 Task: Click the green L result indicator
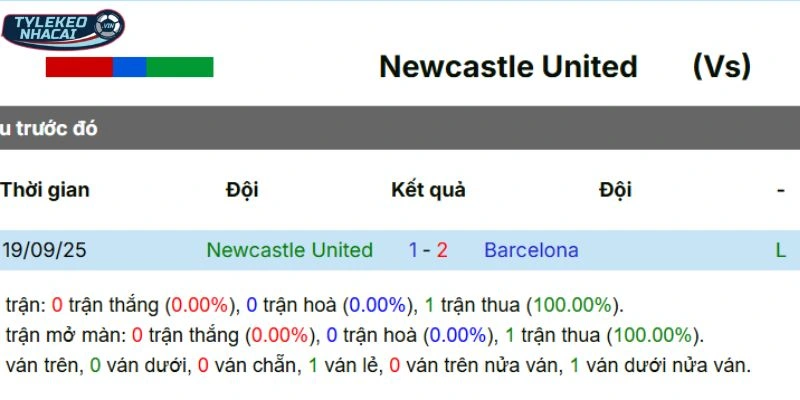(x=781, y=250)
